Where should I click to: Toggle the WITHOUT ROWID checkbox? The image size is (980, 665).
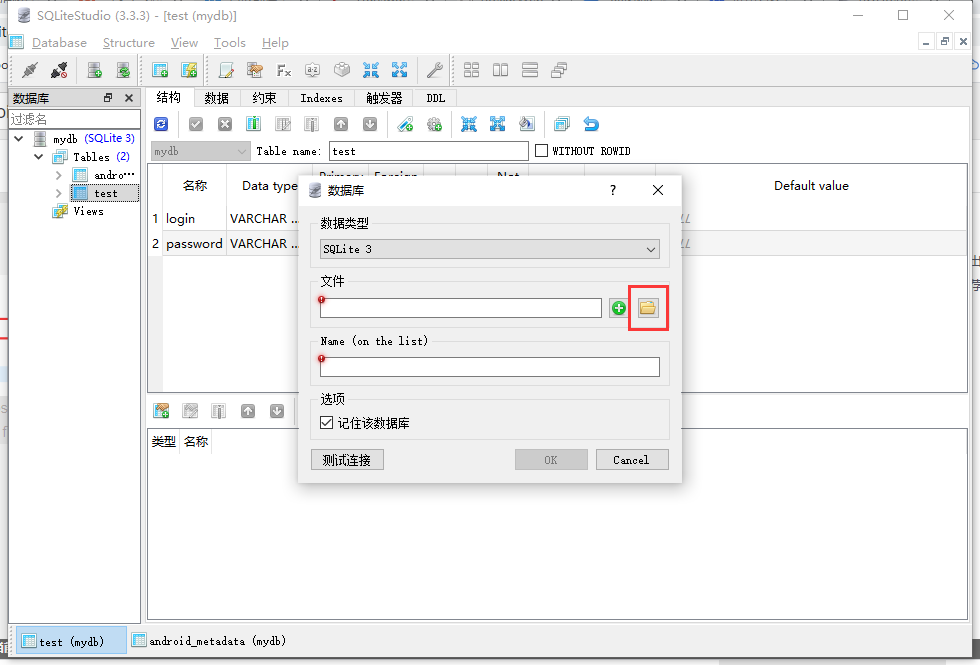point(542,151)
